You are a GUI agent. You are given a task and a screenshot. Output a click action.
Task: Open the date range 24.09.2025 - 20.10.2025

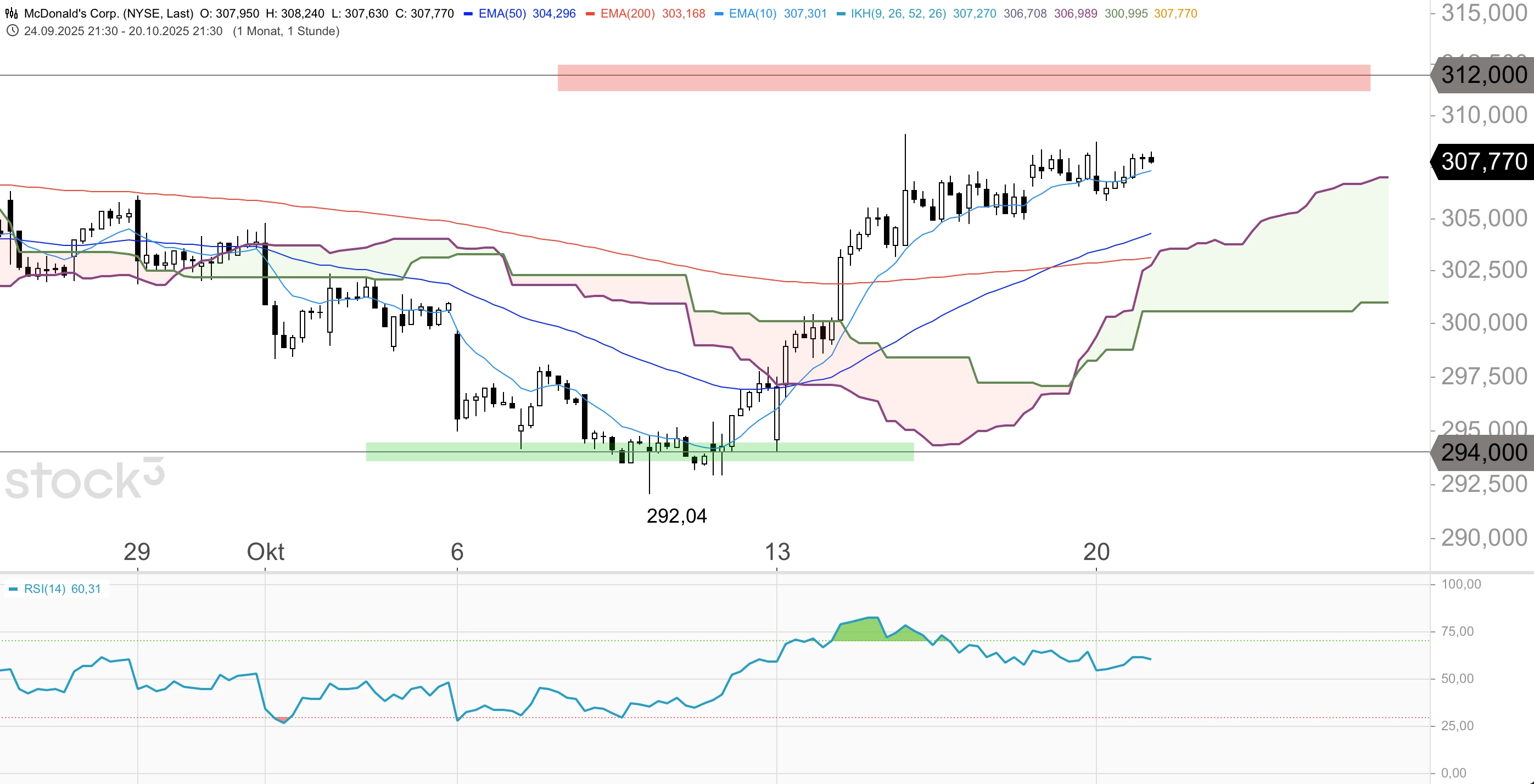coord(122,31)
